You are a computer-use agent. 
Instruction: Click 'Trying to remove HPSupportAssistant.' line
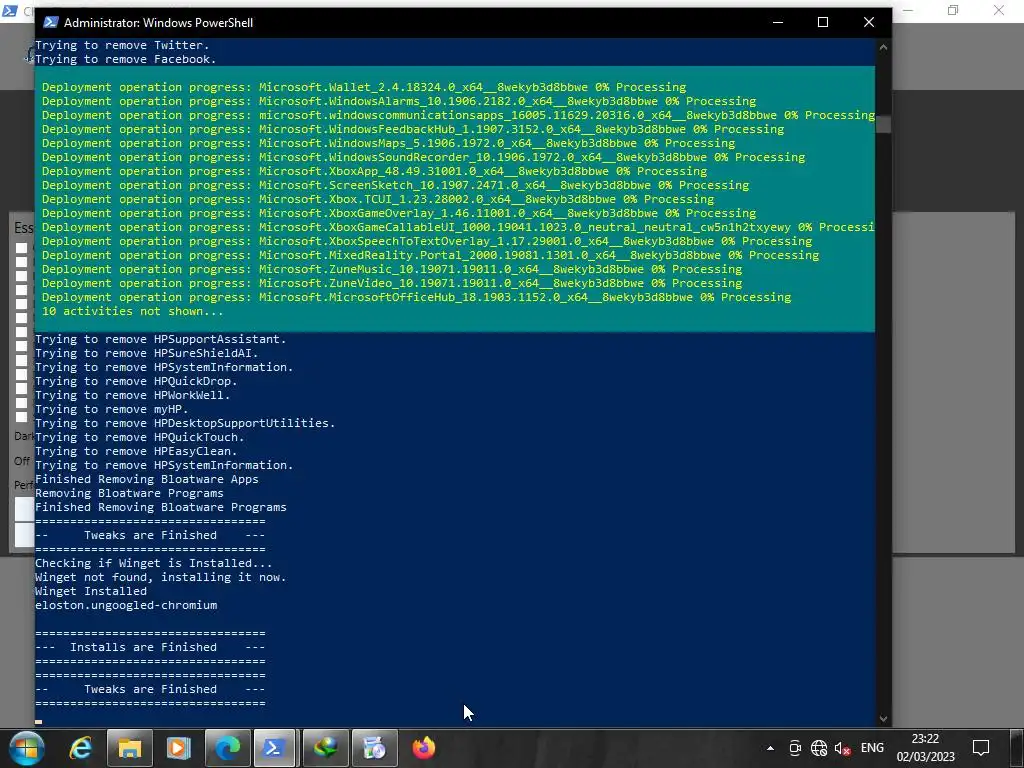161,339
